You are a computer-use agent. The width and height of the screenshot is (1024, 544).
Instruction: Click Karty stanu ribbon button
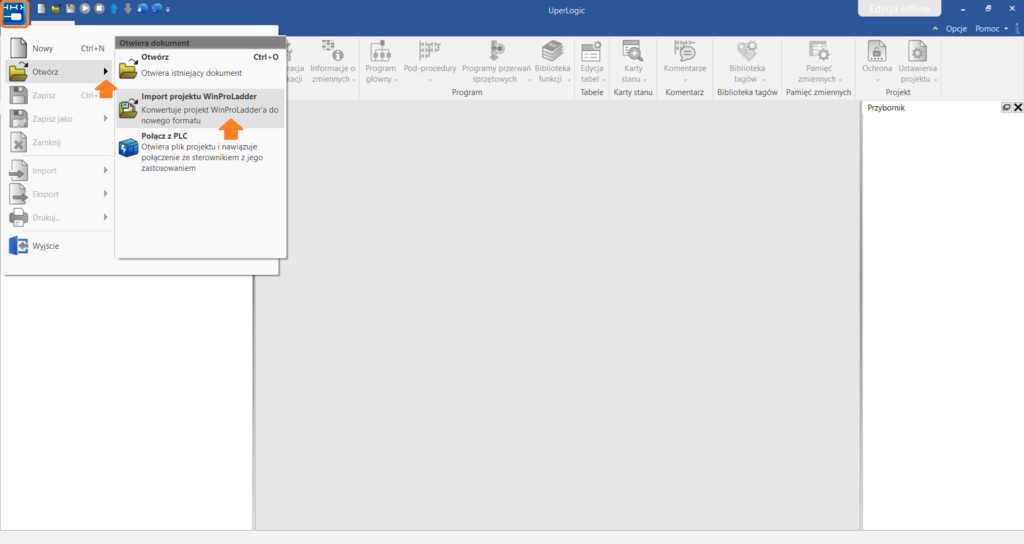(x=633, y=62)
